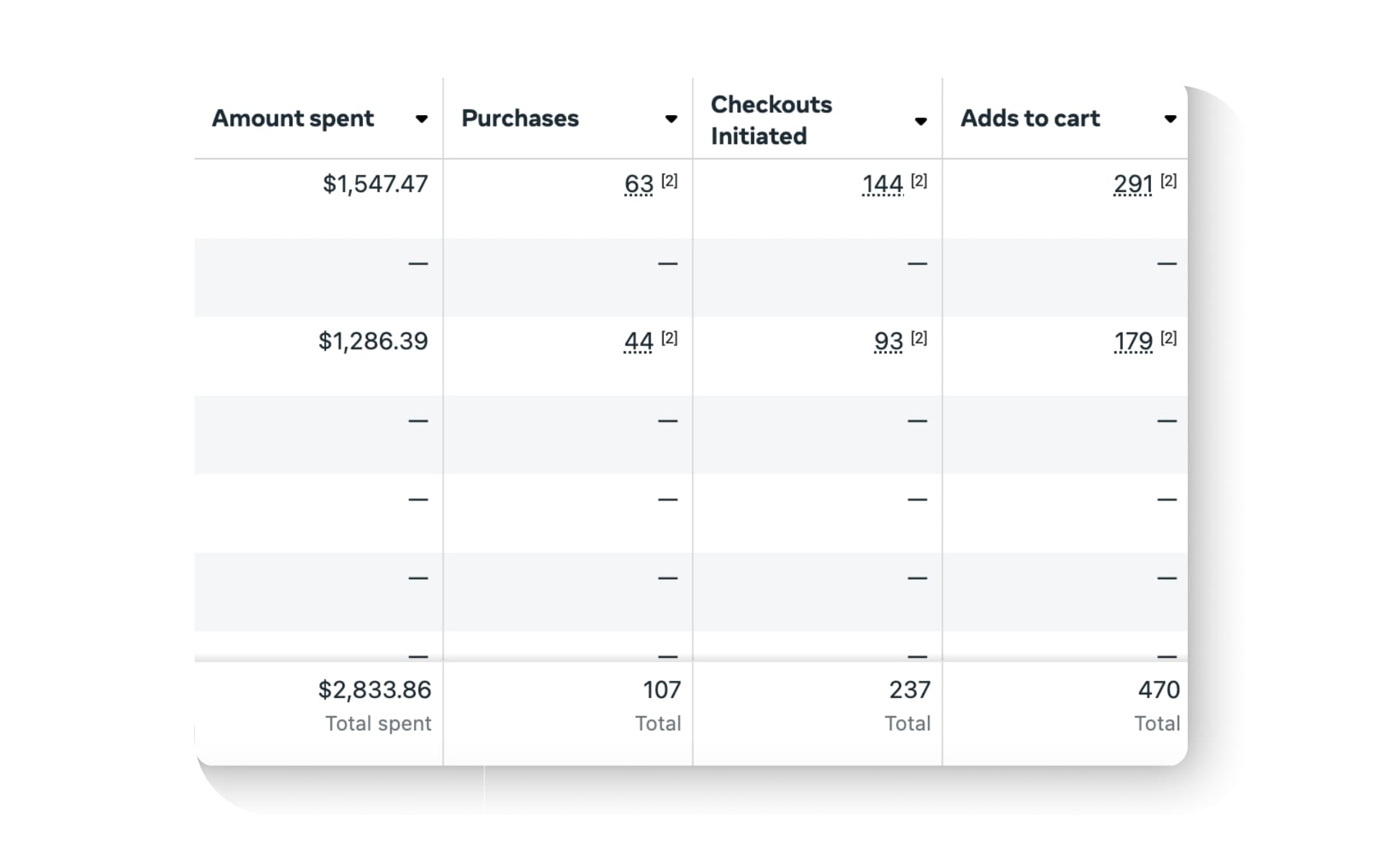The image size is (1390, 868).
Task: Click the Purchases column header label
Action: coord(520,118)
